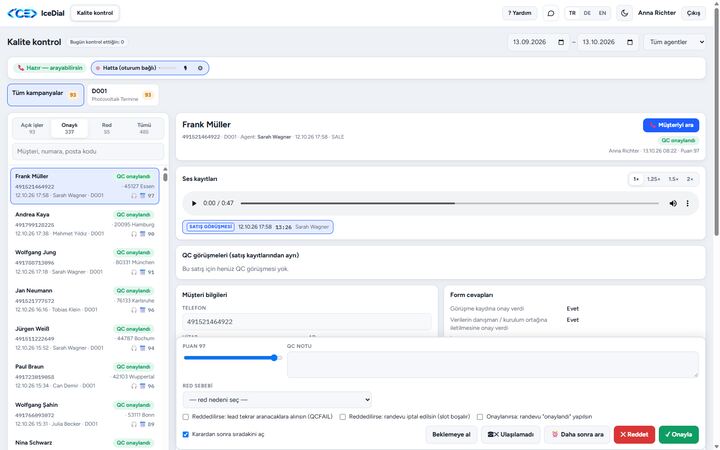Click headphone icon in Frank Müller row
Viewport: 720px width, 450px height.
click(134, 196)
